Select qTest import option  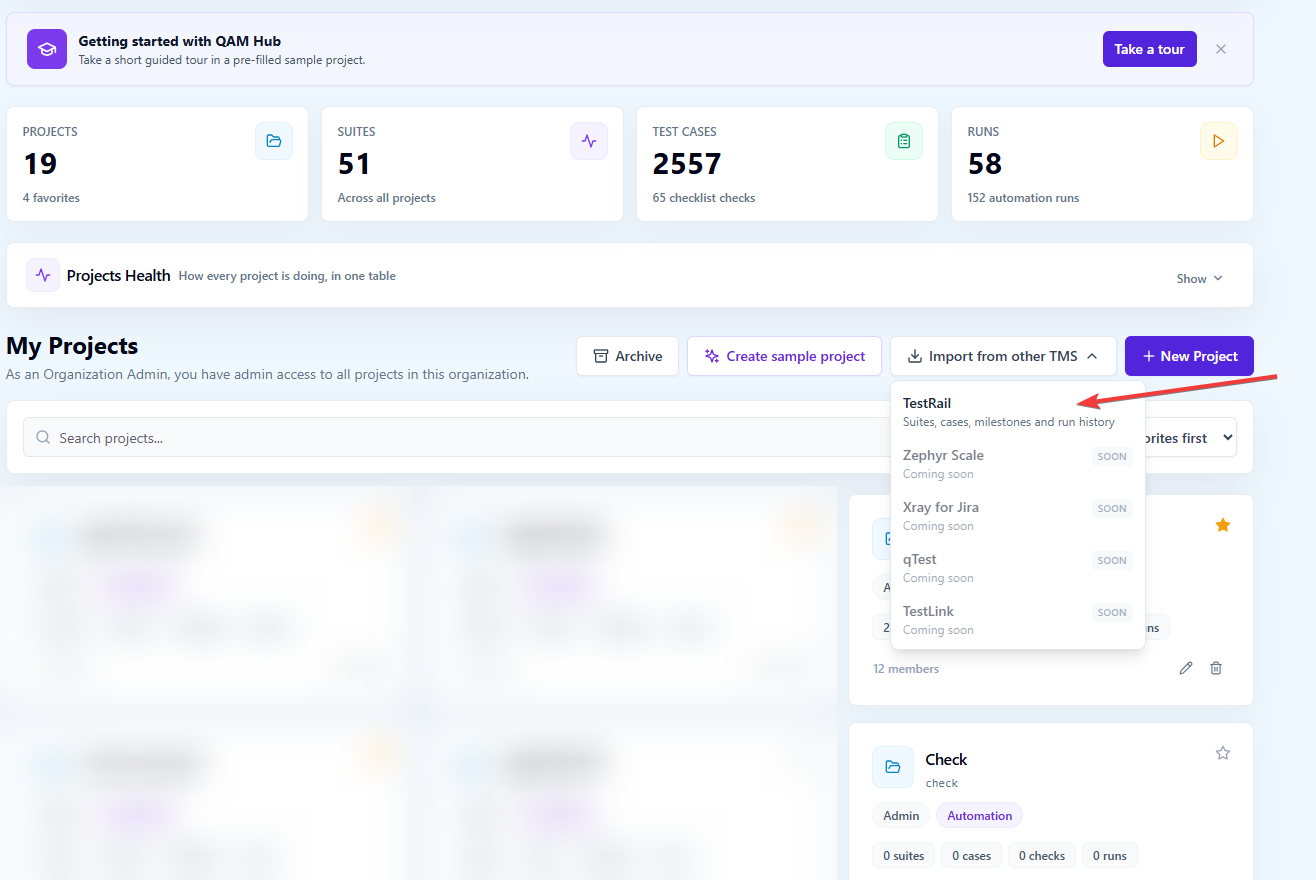1017,568
